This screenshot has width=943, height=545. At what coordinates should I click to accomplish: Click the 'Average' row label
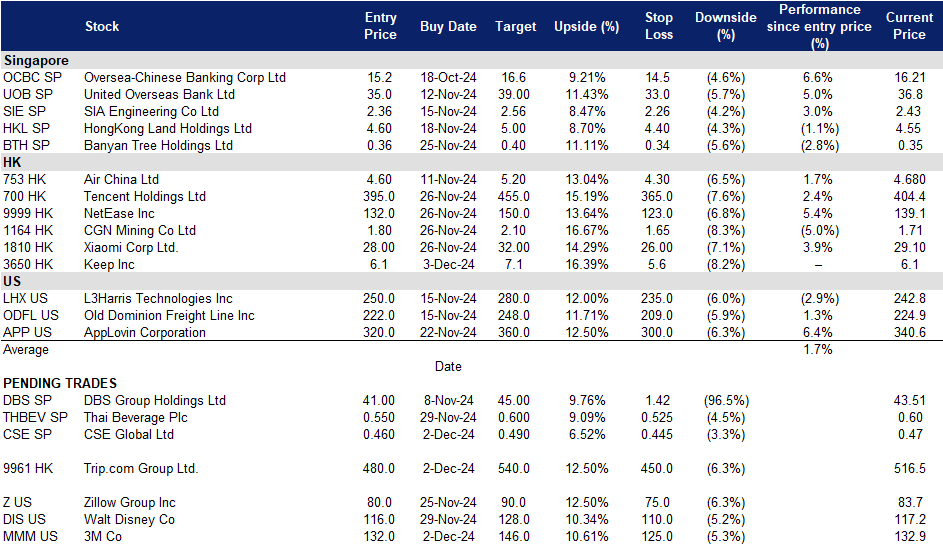(x=26, y=349)
